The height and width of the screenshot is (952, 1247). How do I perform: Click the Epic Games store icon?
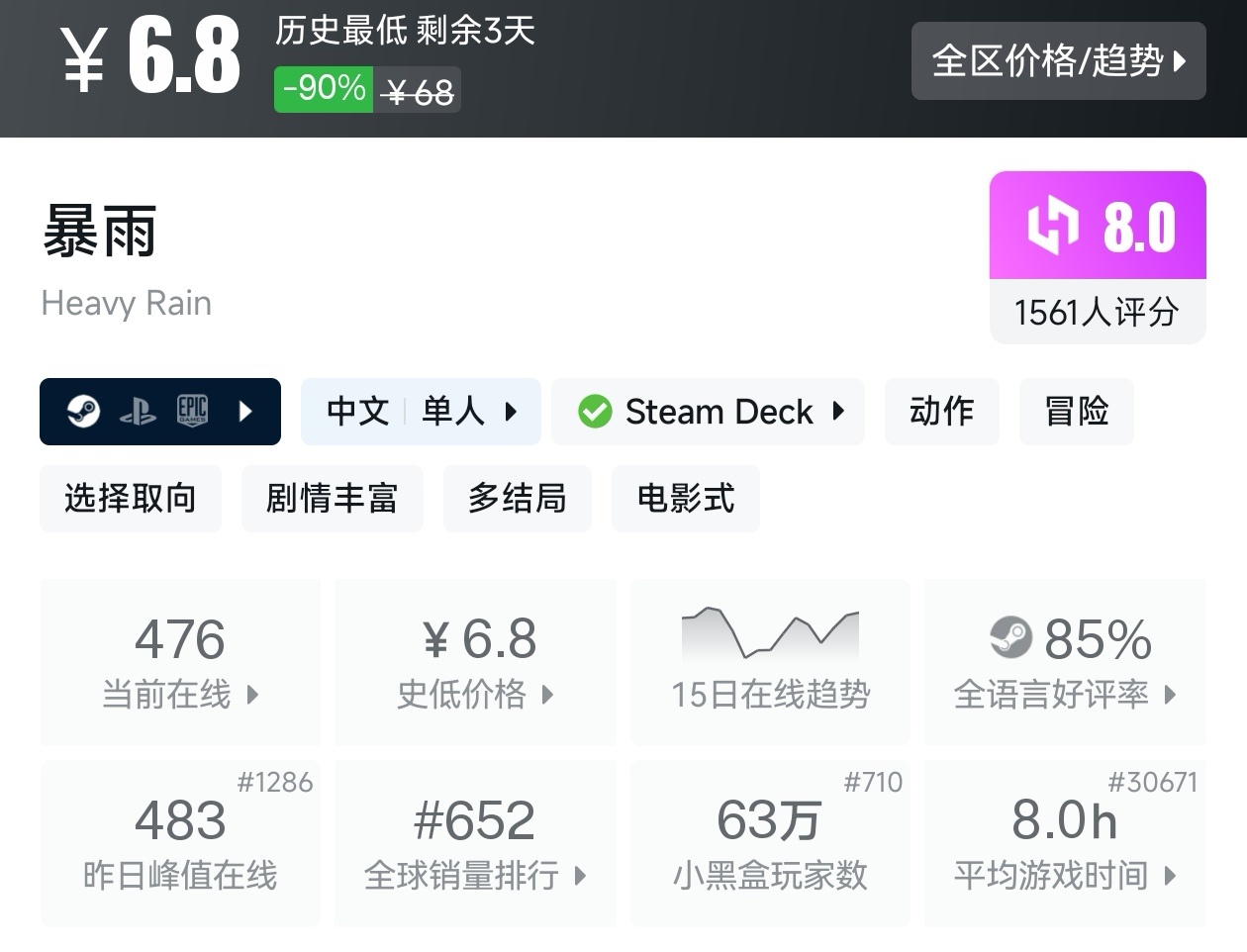(x=192, y=411)
